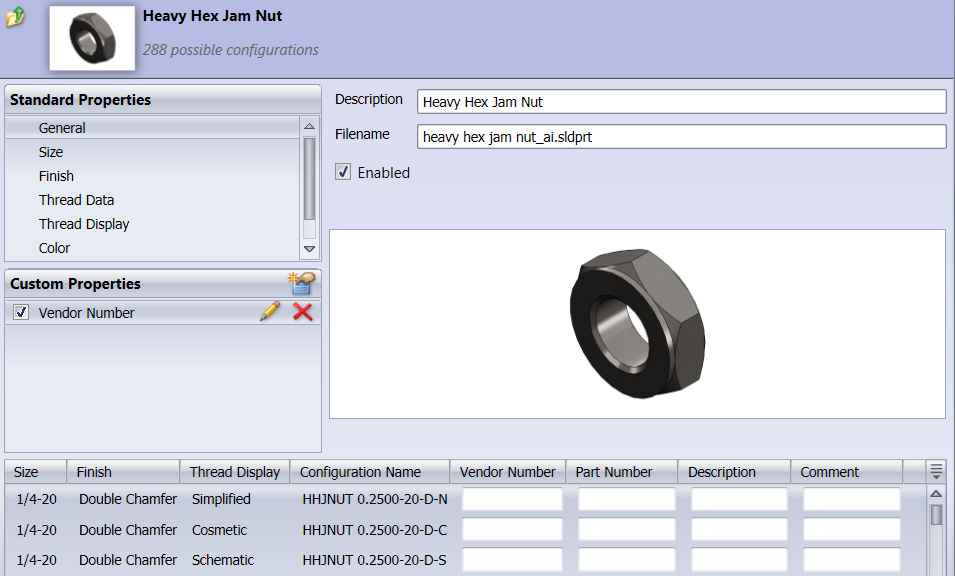Viewport: 955px width, 576px height.
Task: Click the Filename input field
Action: [x=680, y=137]
